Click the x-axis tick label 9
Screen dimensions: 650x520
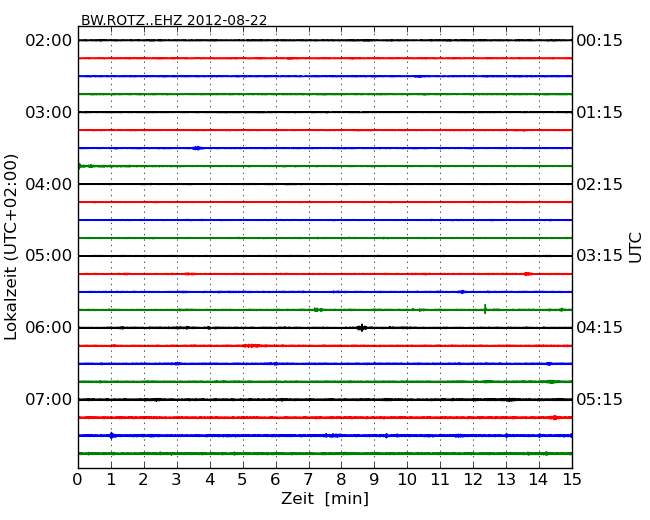374,480
